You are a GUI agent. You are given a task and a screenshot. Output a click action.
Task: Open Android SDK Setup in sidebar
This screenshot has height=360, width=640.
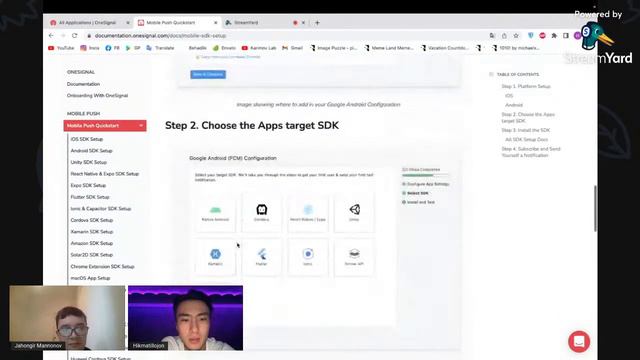coord(91,151)
